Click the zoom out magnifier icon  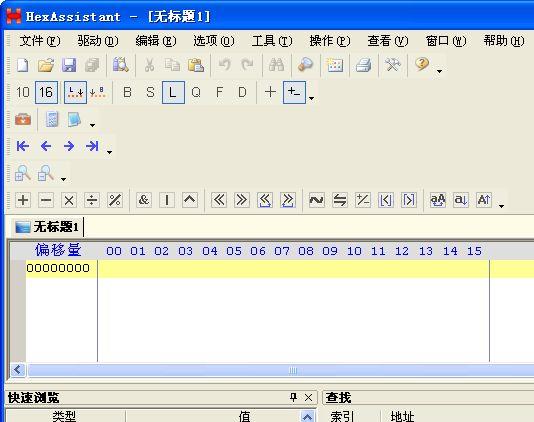(46, 173)
